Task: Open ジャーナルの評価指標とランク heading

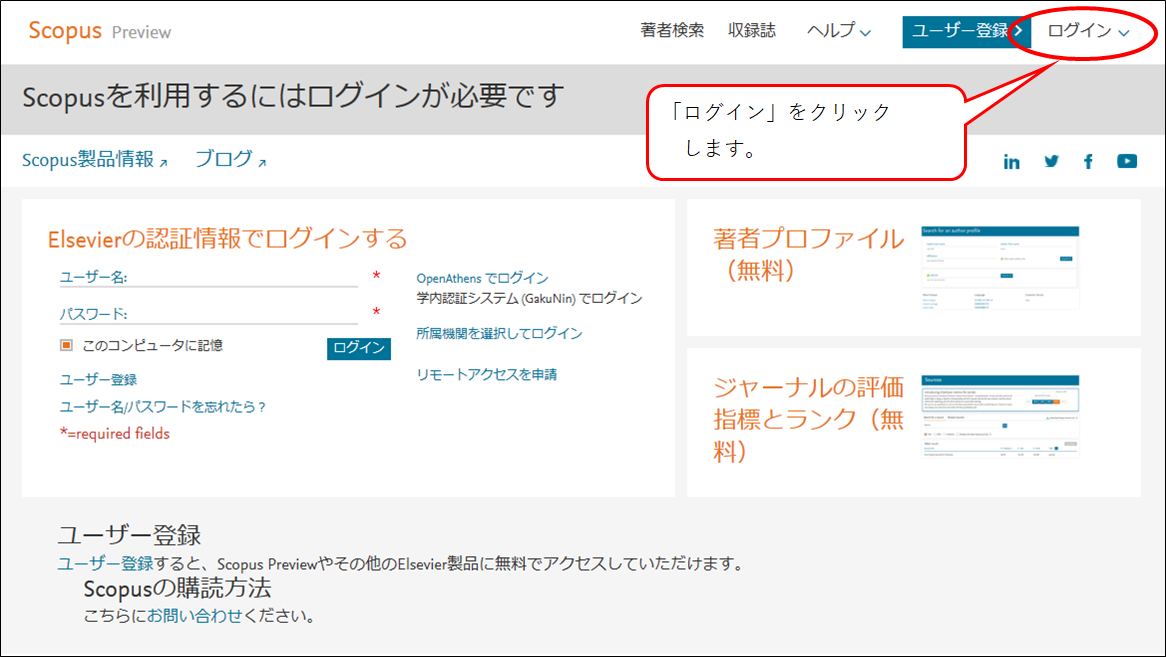Action: pyautogui.click(x=808, y=418)
